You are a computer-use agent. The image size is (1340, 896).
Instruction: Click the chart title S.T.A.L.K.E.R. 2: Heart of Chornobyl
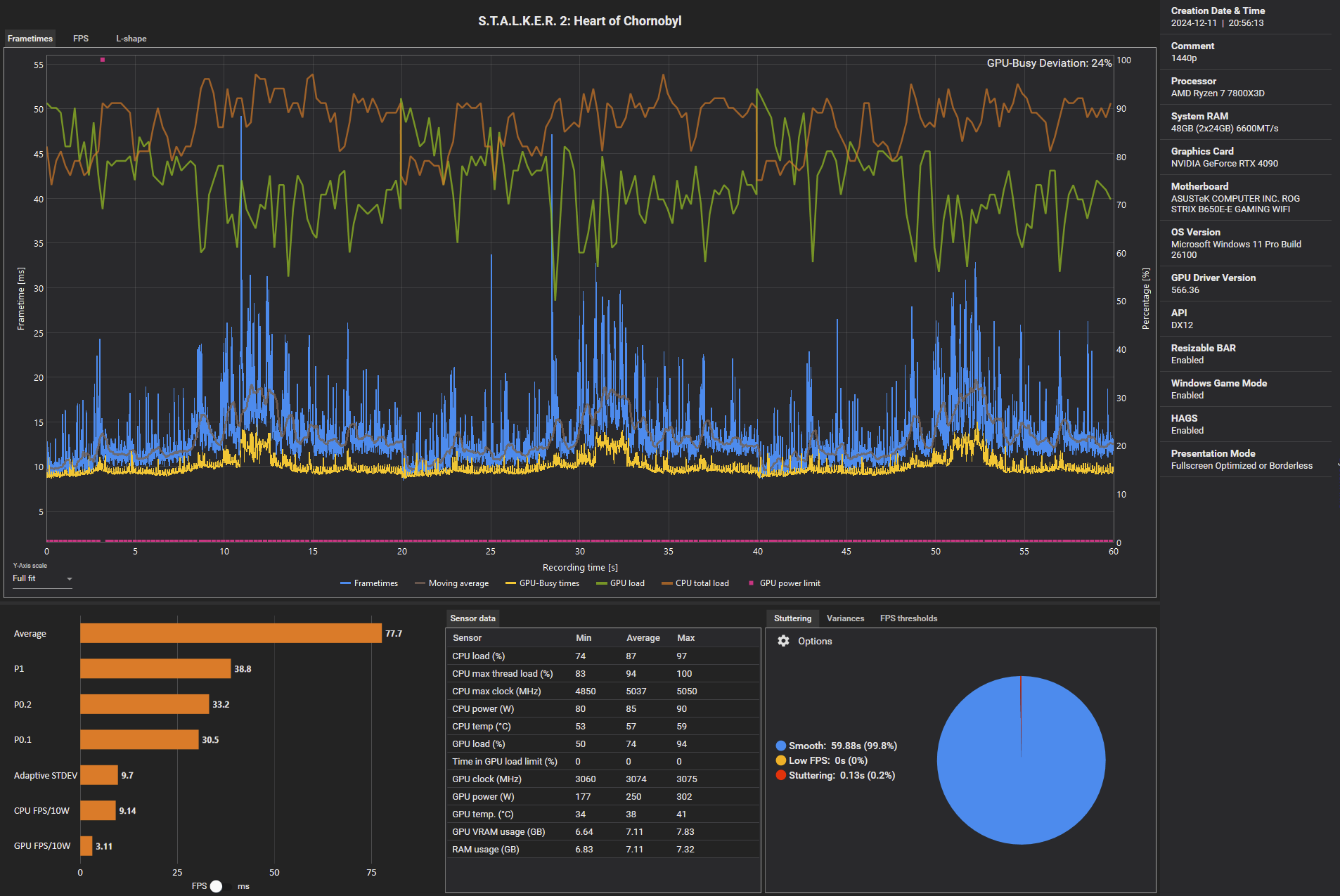pyautogui.click(x=580, y=21)
